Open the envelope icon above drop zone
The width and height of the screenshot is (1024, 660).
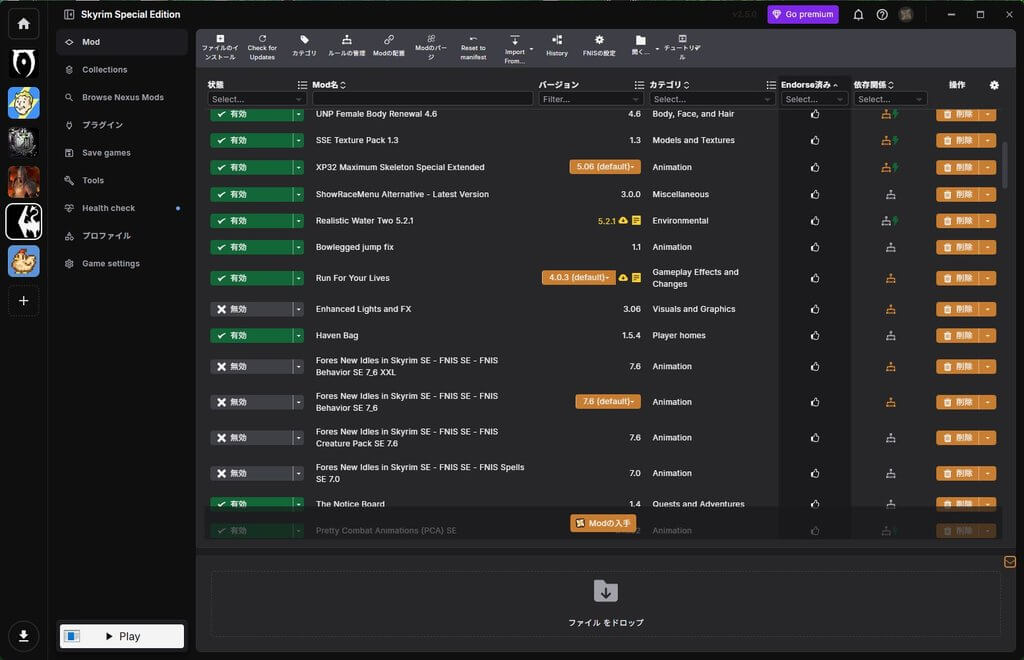point(1010,562)
